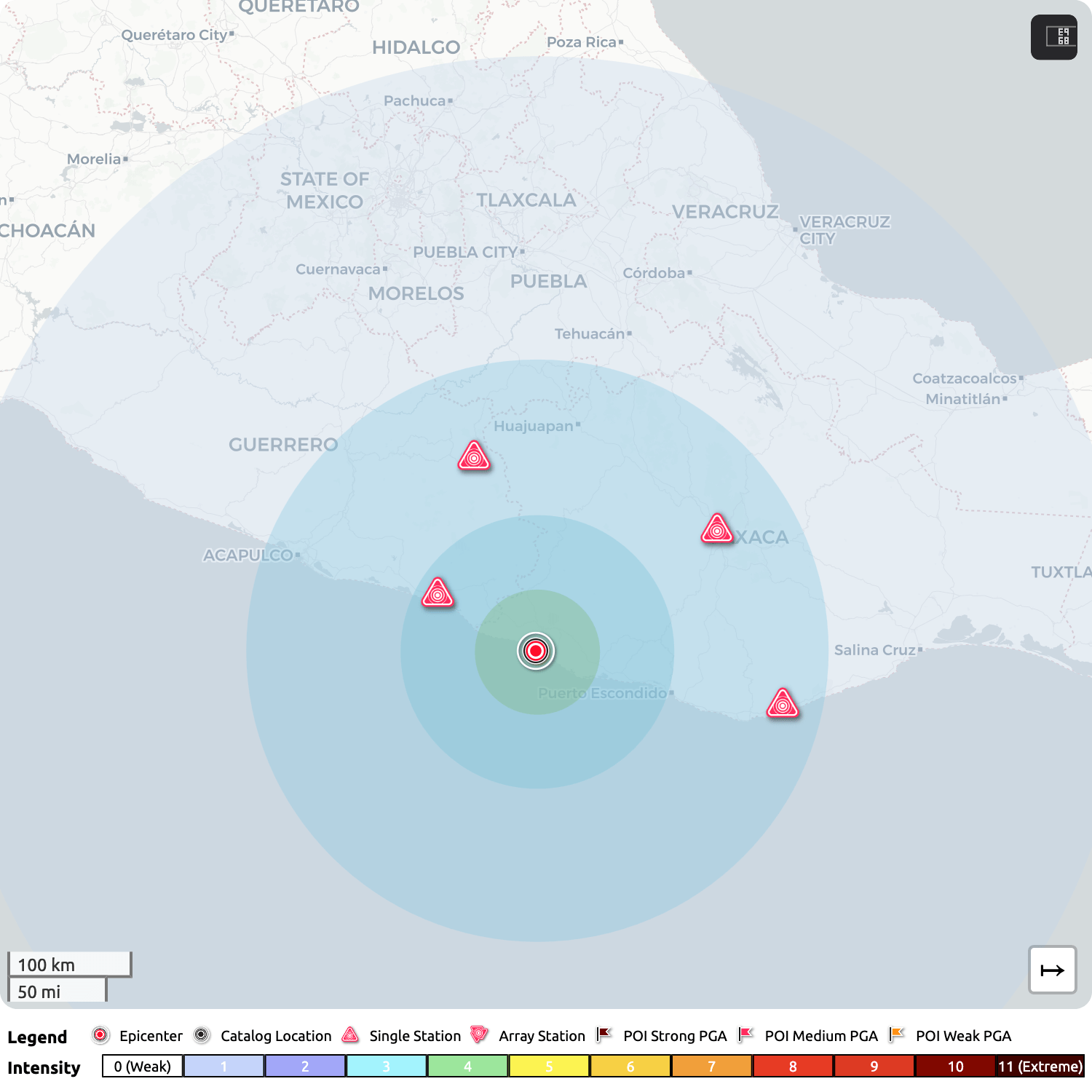Click the station marker southeast of Acapulco
Image resolution: width=1092 pixels, height=1092 pixels.
point(438,594)
